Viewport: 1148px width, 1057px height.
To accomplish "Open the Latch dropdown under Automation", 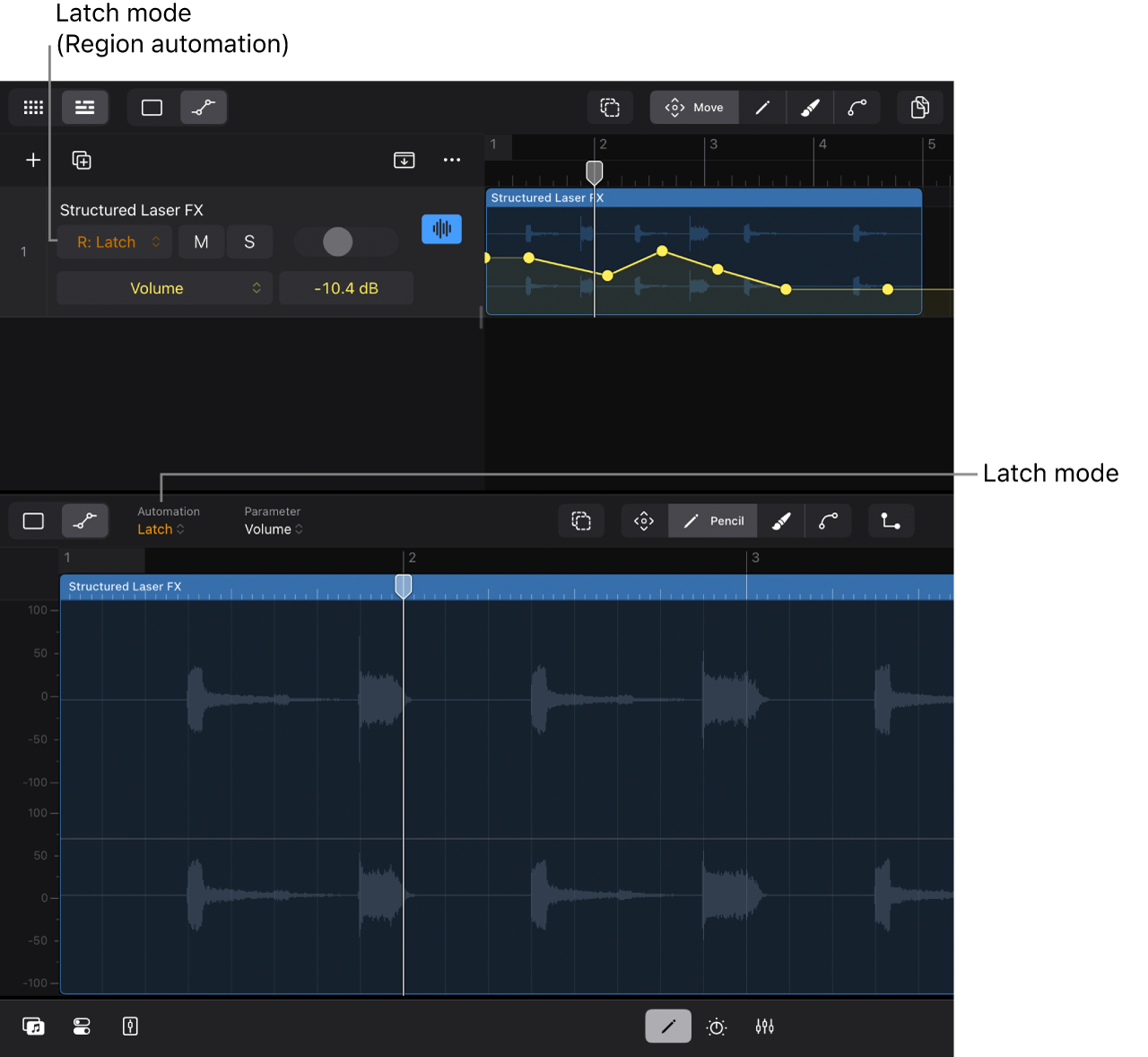I will (161, 529).
